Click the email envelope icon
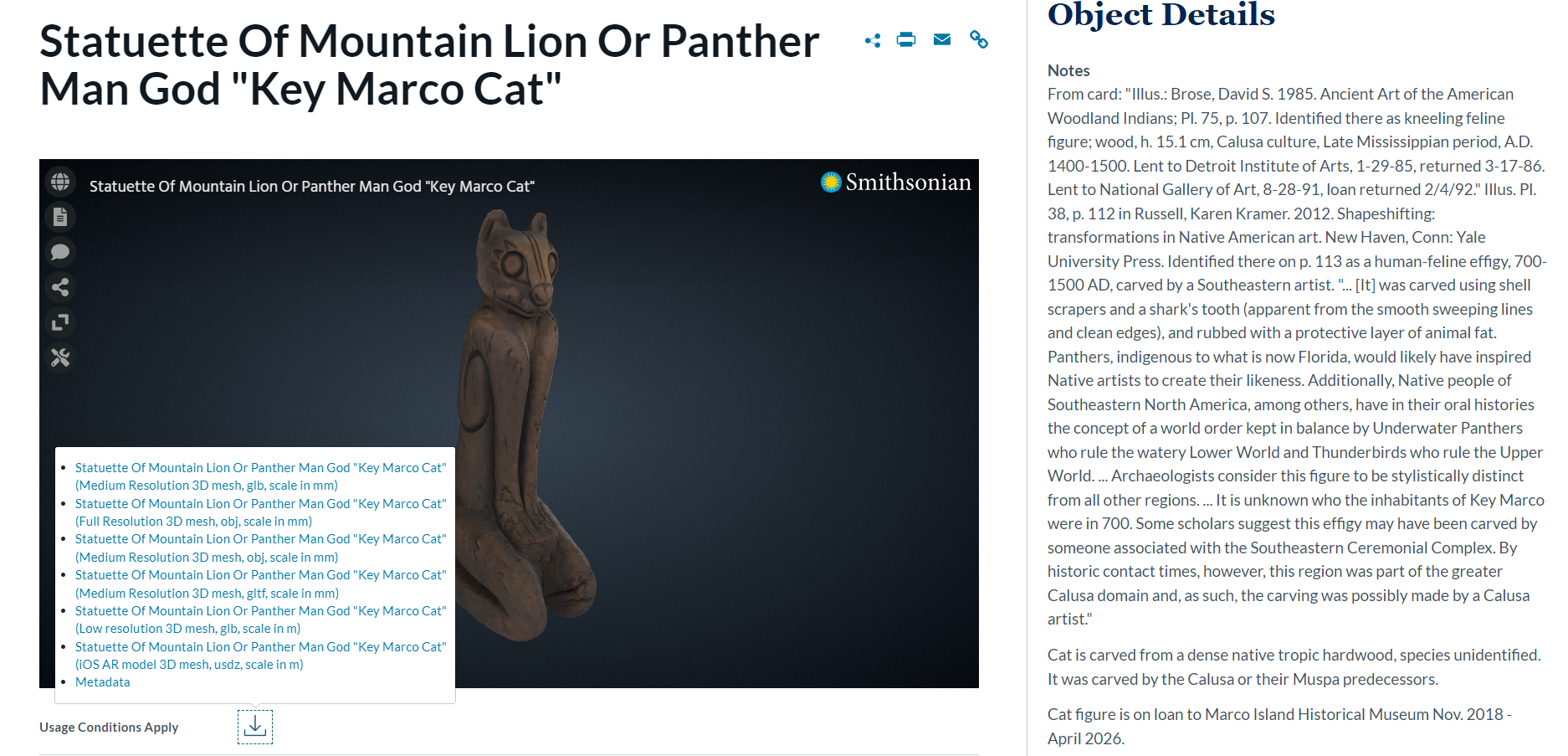 pyautogui.click(x=942, y=39)
